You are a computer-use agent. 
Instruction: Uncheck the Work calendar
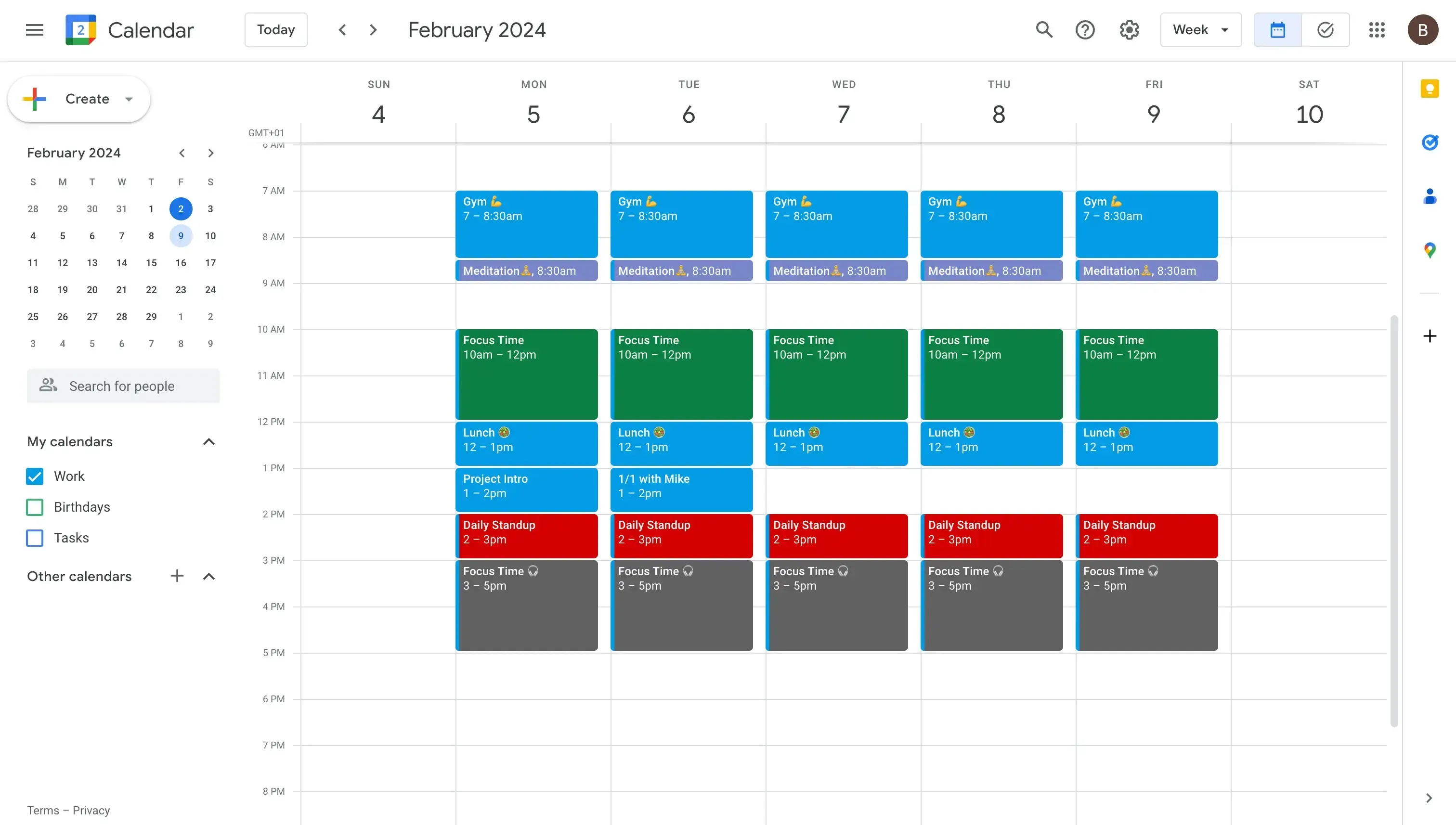pos(34,476)
